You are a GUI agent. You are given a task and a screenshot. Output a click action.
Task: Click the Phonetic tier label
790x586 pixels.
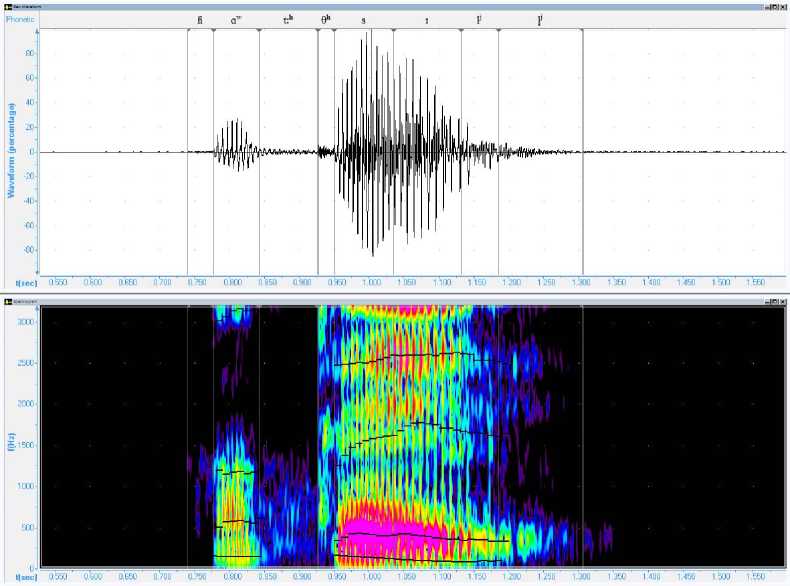20,18
